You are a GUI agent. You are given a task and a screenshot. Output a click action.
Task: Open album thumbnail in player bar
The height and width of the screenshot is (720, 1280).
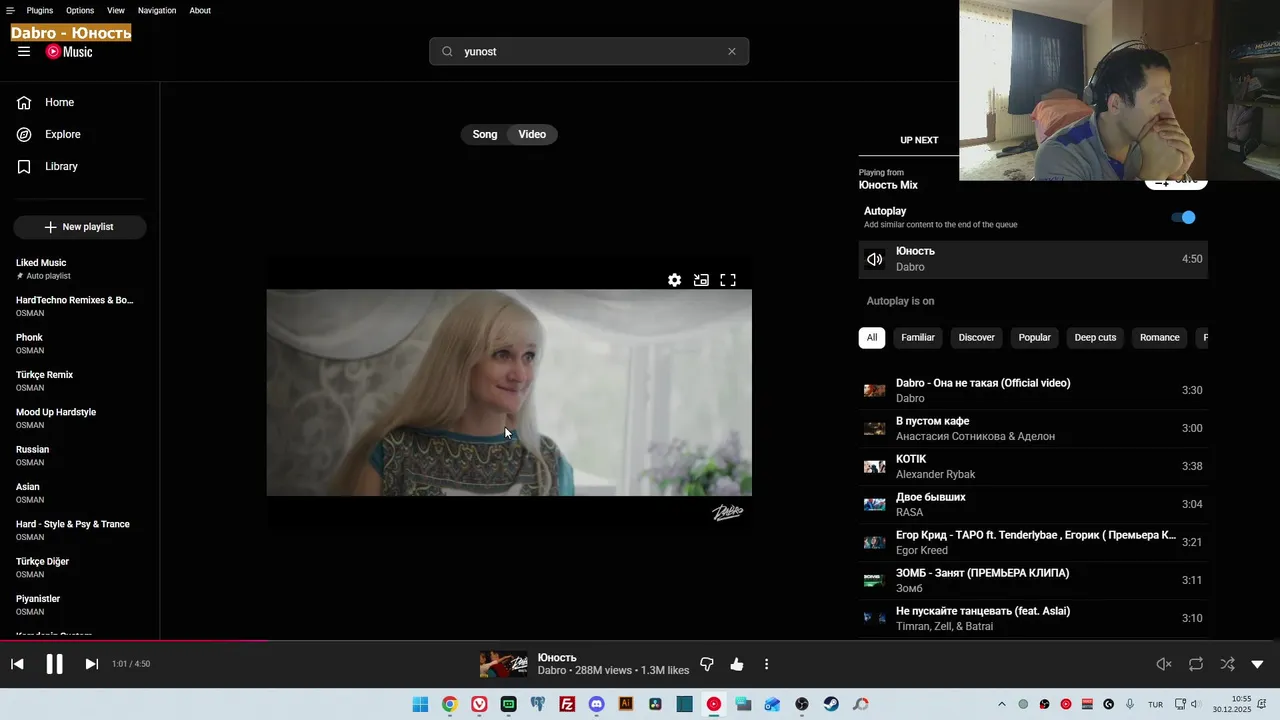[503, 664]
